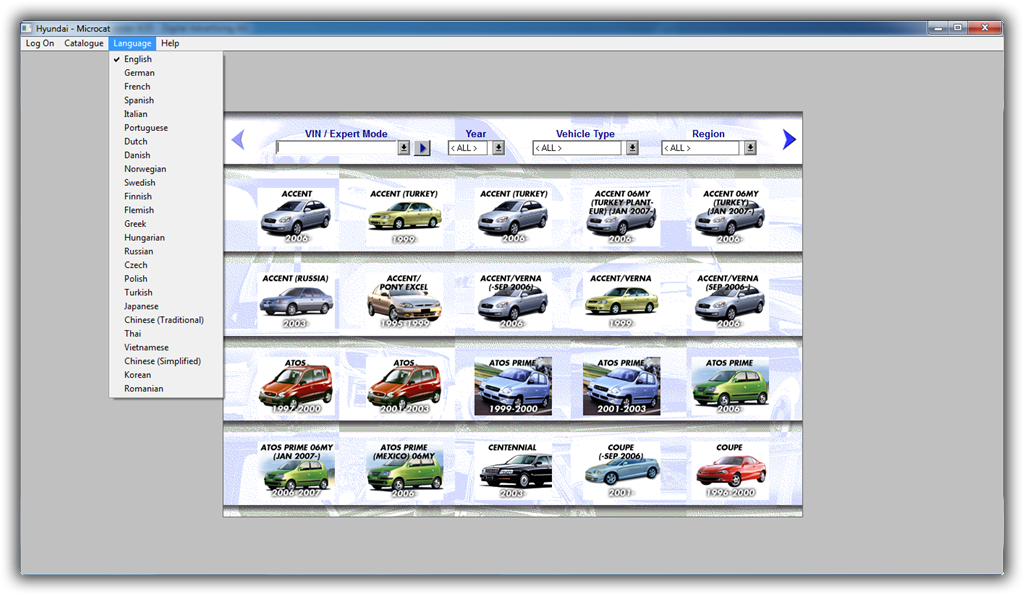Select the ACCENT/VERNA (SEP 2006-) model
1024x595 pixels.
(x=730, y=301)
